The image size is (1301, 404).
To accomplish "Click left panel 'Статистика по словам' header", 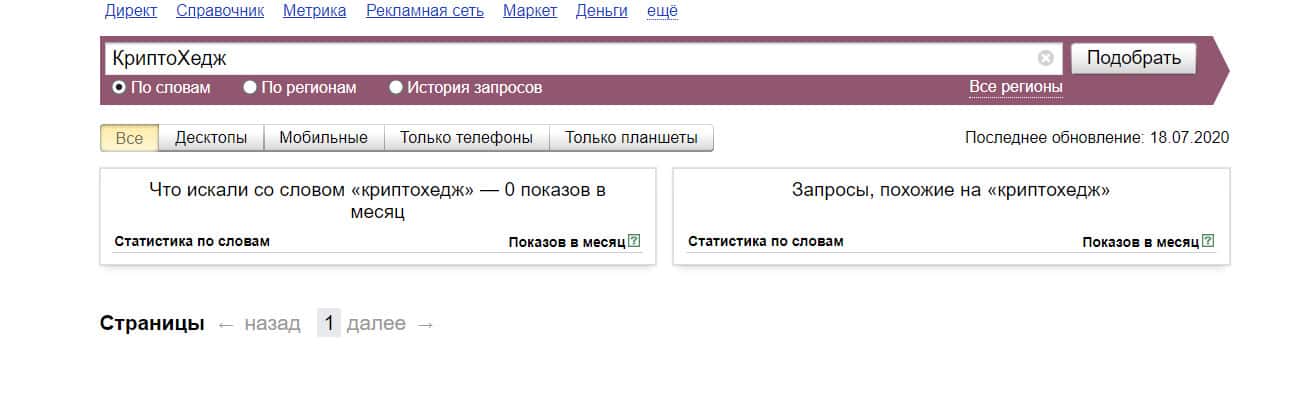I will 192,241.
